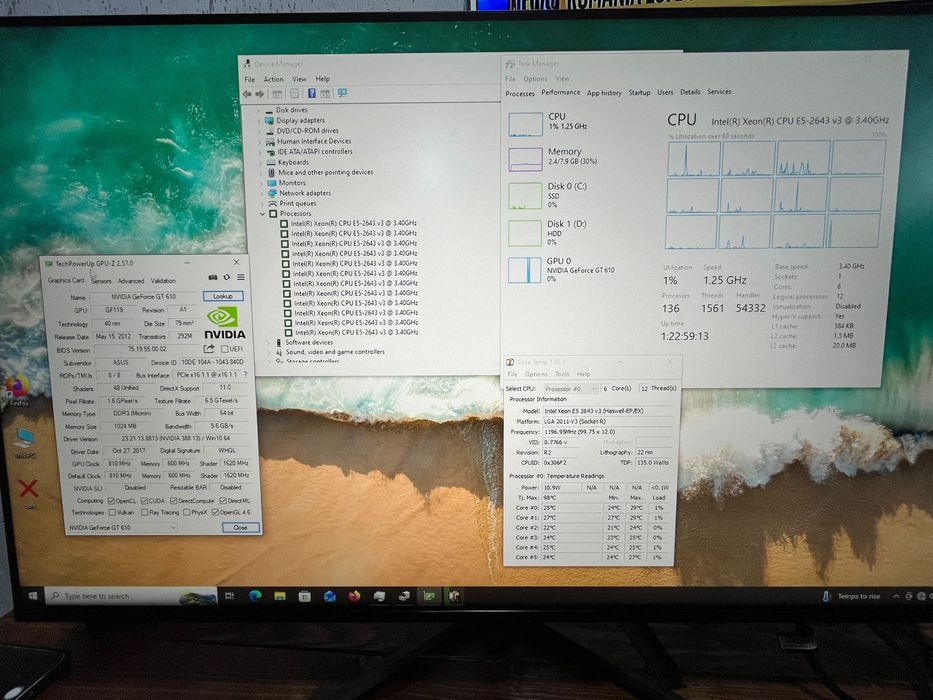Toggle the Vulkan checkbox

coord(112,512)
